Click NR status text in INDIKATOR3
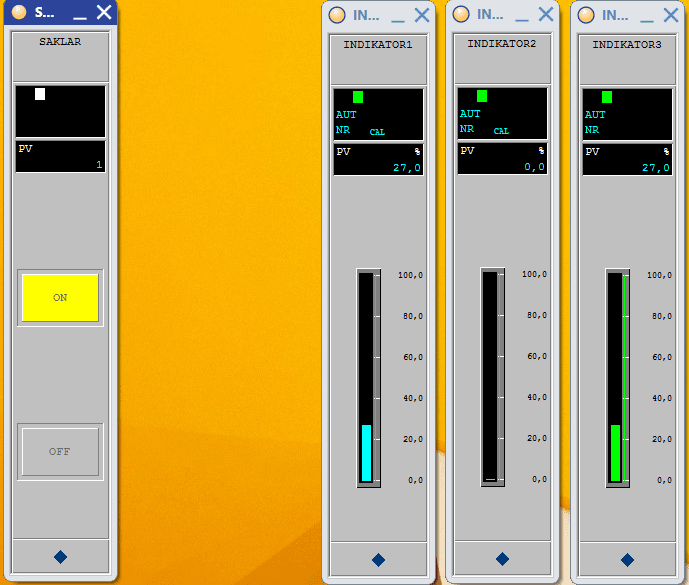The image size is (689, 585). click(x=591, y=130)
